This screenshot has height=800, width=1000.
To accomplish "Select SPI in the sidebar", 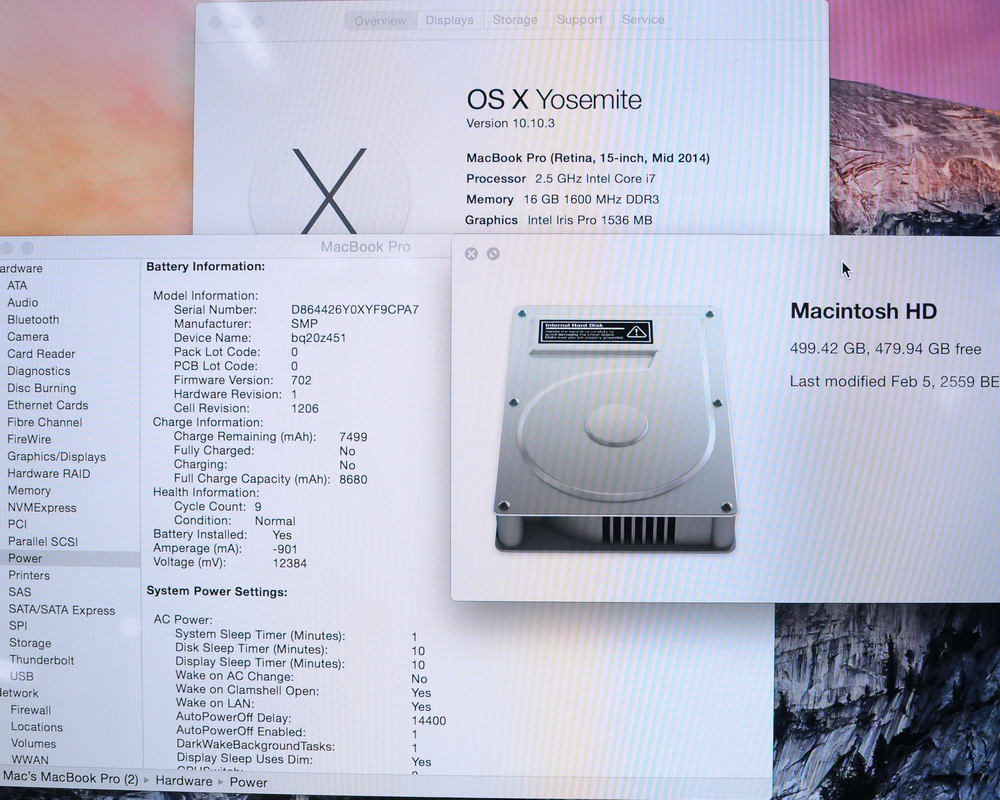I will (x=18, y=626).
